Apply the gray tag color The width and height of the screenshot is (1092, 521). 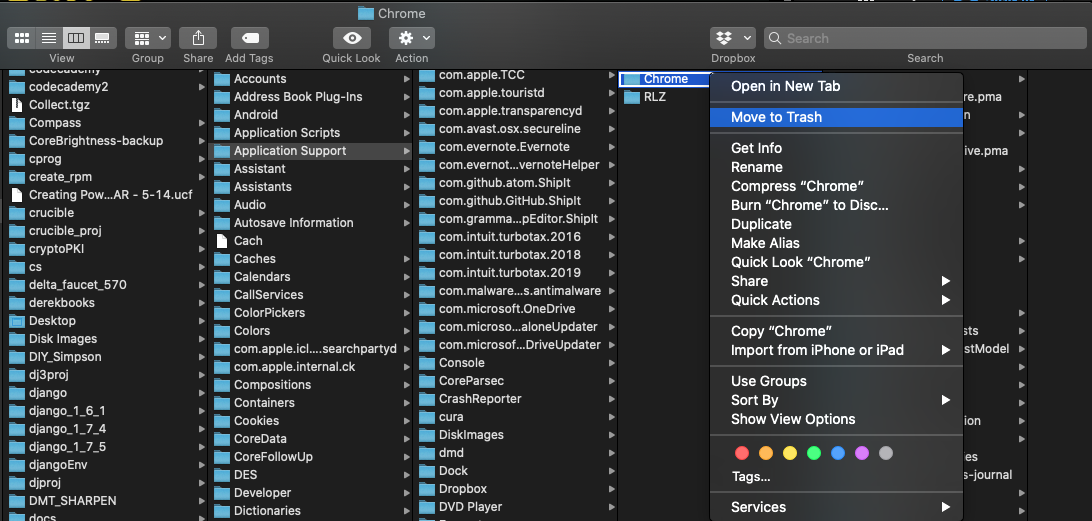[886, 453]
